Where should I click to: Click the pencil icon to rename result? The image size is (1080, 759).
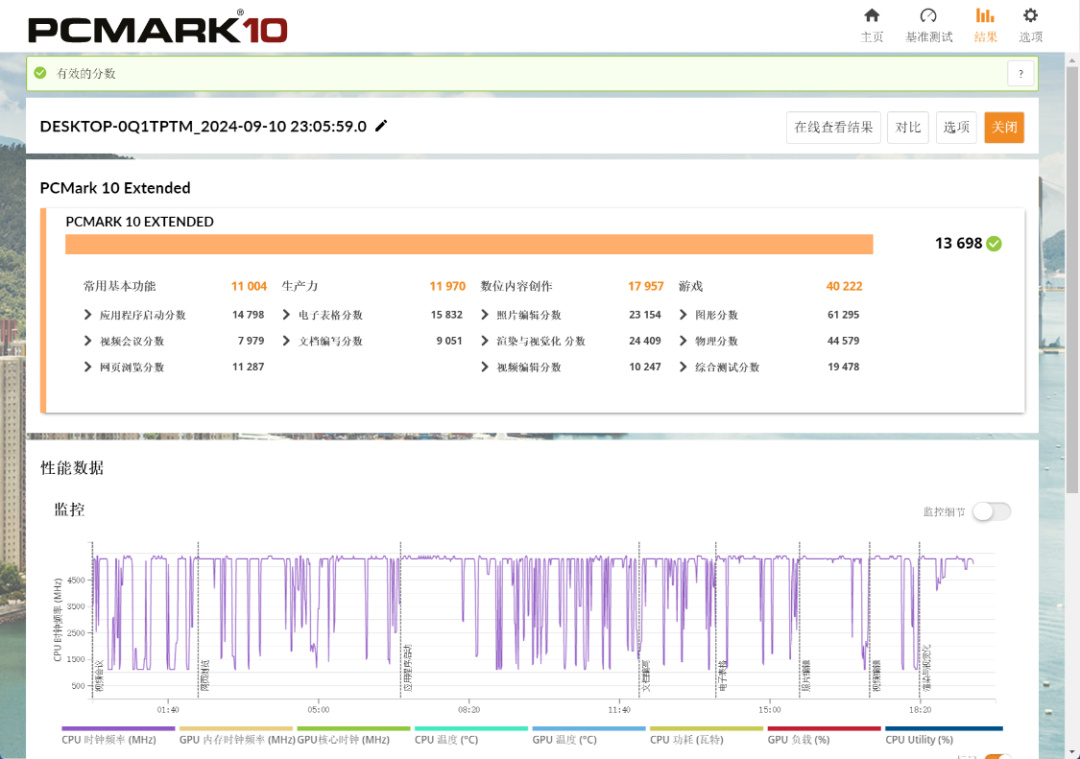coord(381,125)
